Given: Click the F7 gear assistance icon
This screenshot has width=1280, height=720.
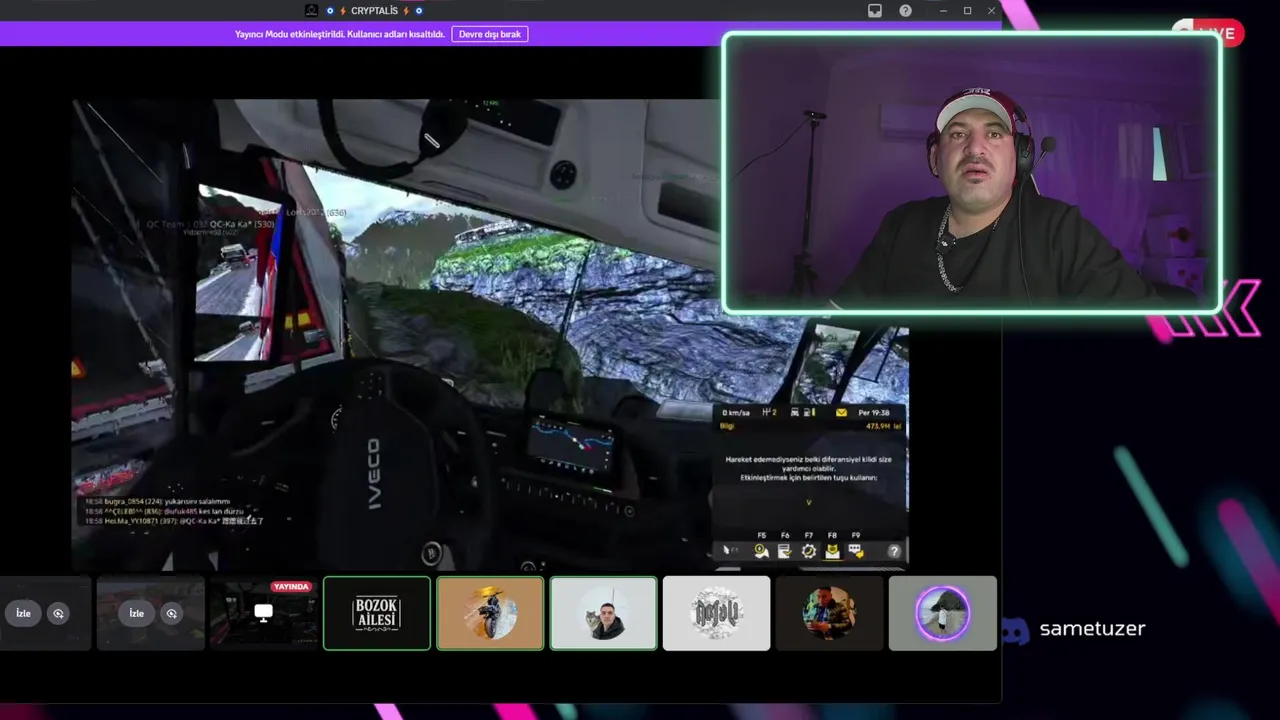Looking at the screenshot, I should coord(808,550).
